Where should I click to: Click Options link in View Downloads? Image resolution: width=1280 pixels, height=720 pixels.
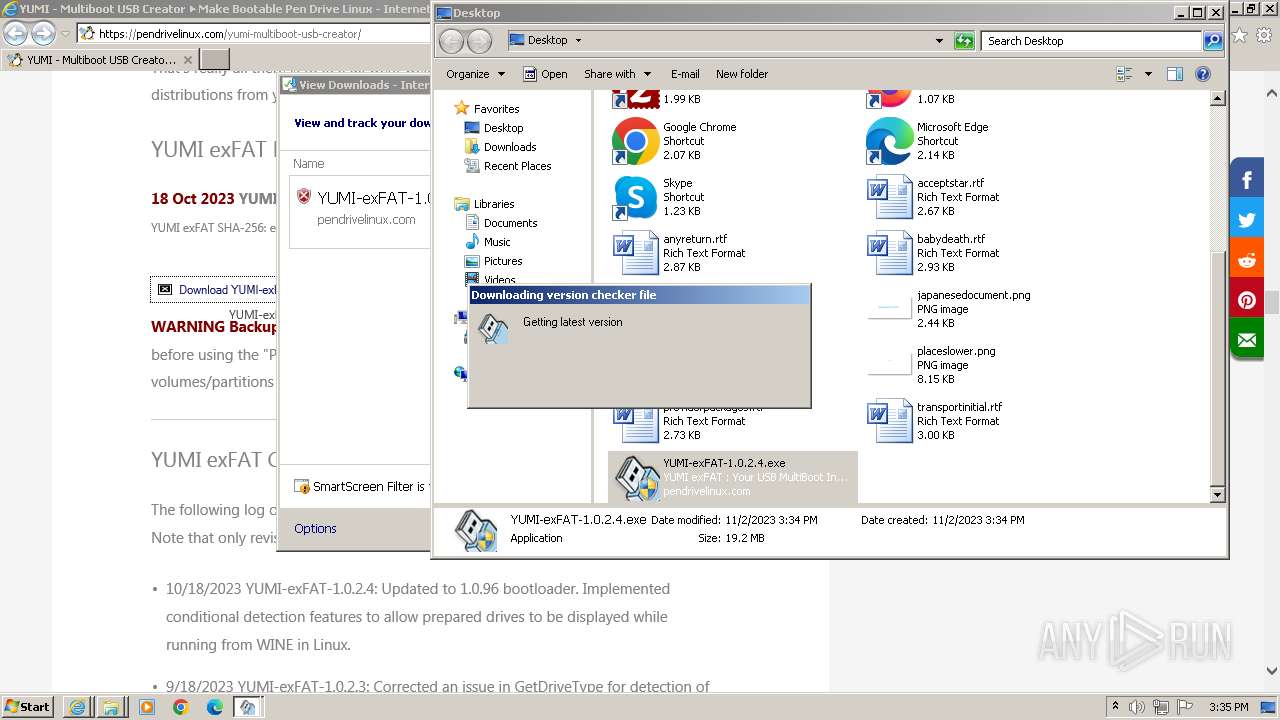click(315, 529)
